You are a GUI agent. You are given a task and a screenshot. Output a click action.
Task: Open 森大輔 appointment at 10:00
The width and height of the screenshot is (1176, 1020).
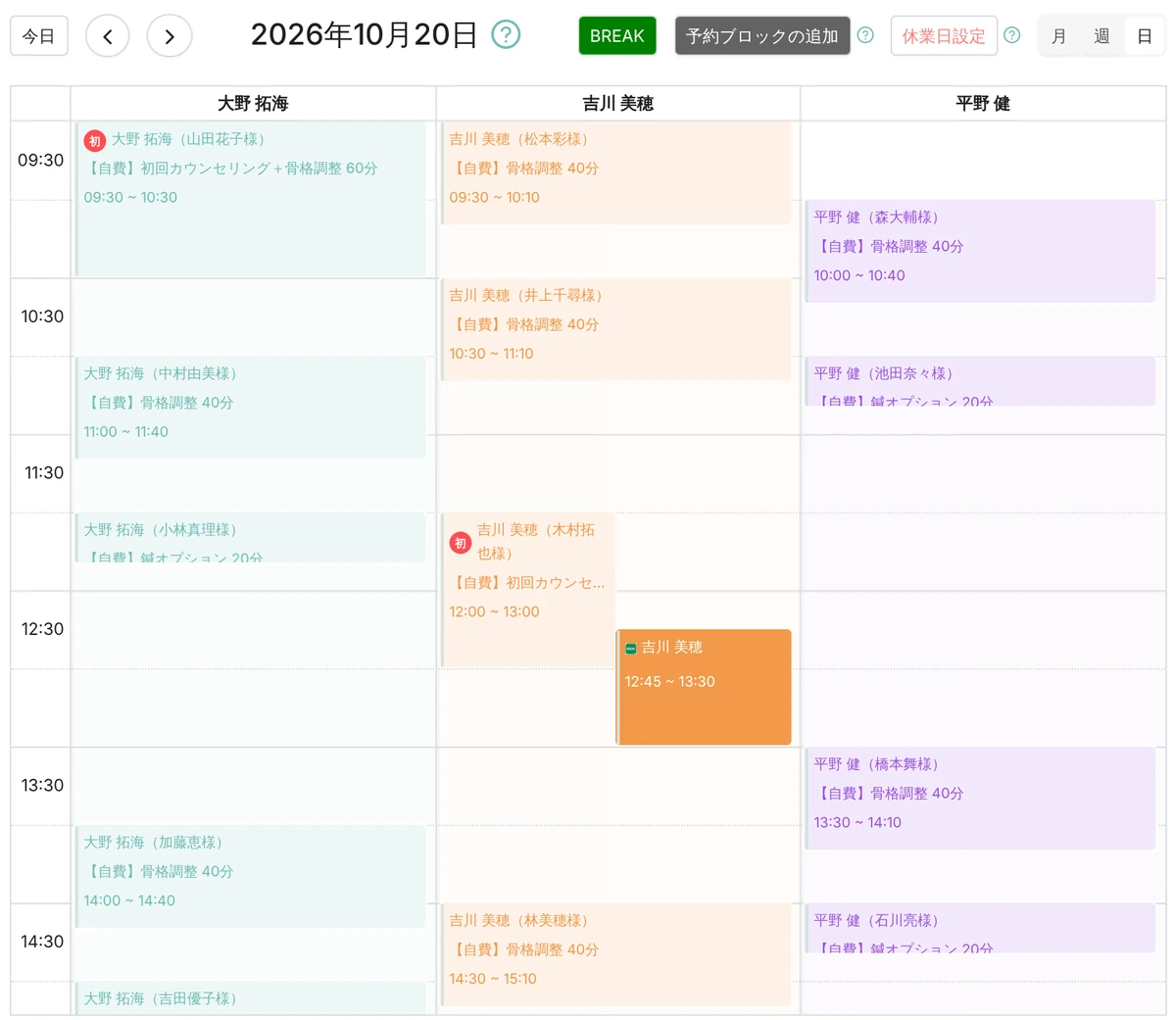(980, 251)
